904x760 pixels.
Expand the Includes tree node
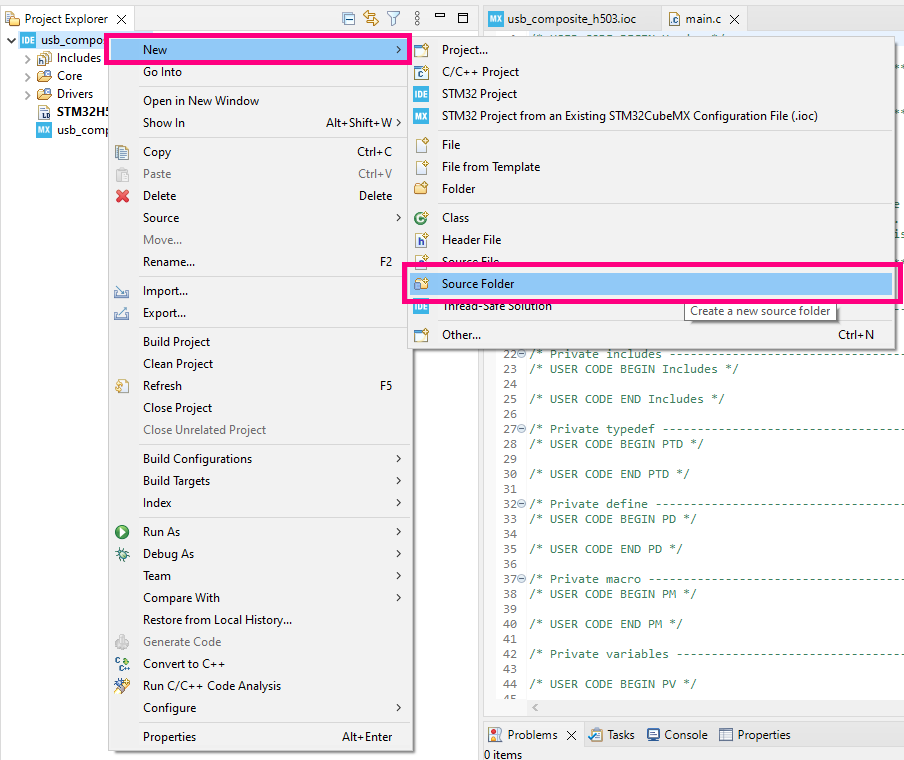[27, 59]
